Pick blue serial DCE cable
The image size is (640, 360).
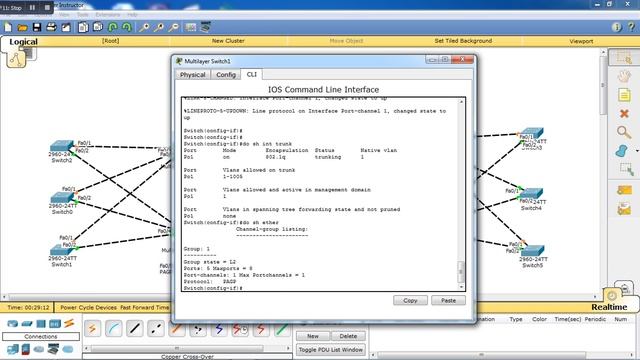[219, 329]
